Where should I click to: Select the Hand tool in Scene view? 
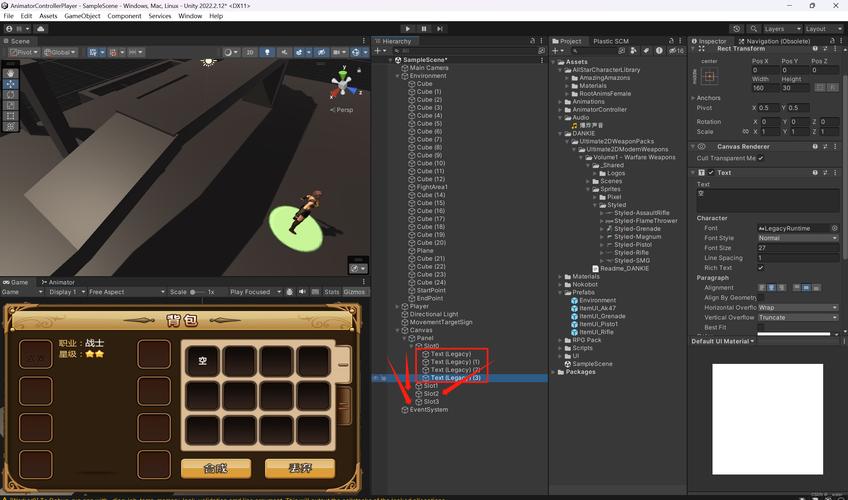point(11,74)
